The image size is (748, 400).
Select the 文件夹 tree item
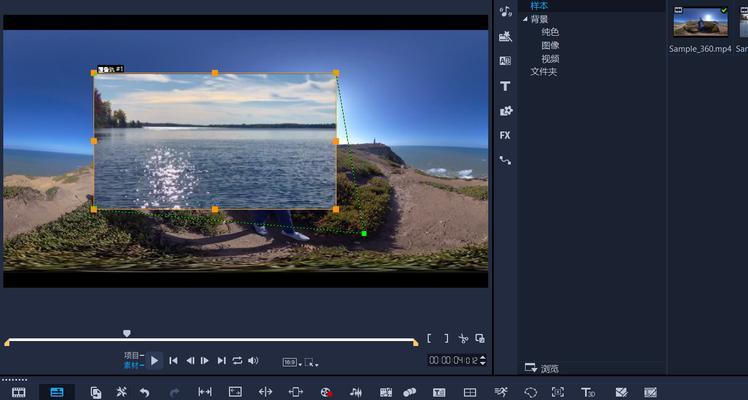pyautogui.click(x=544, y=72)
